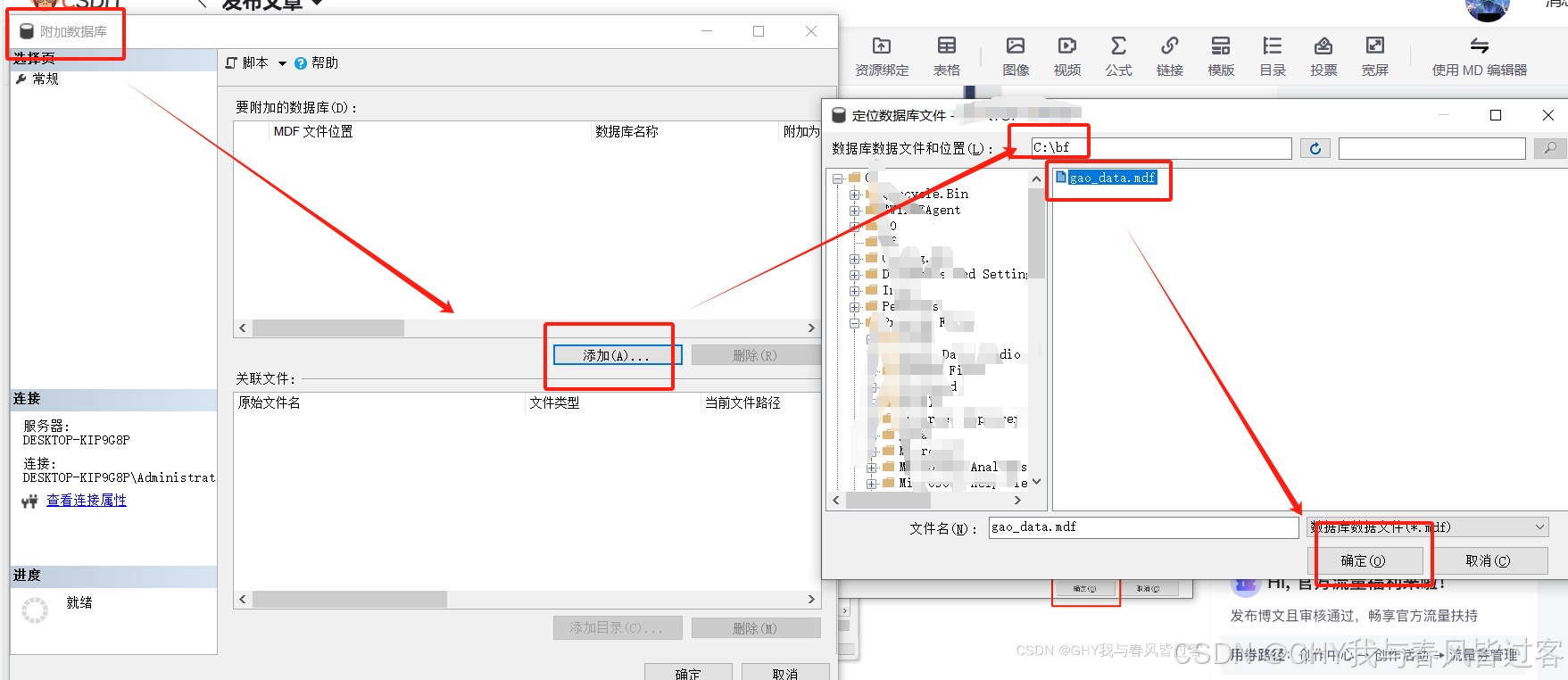Screen dimensions: 1568x680
Task: Collapse the root drive node in folder tree
Action: point(838,178)
